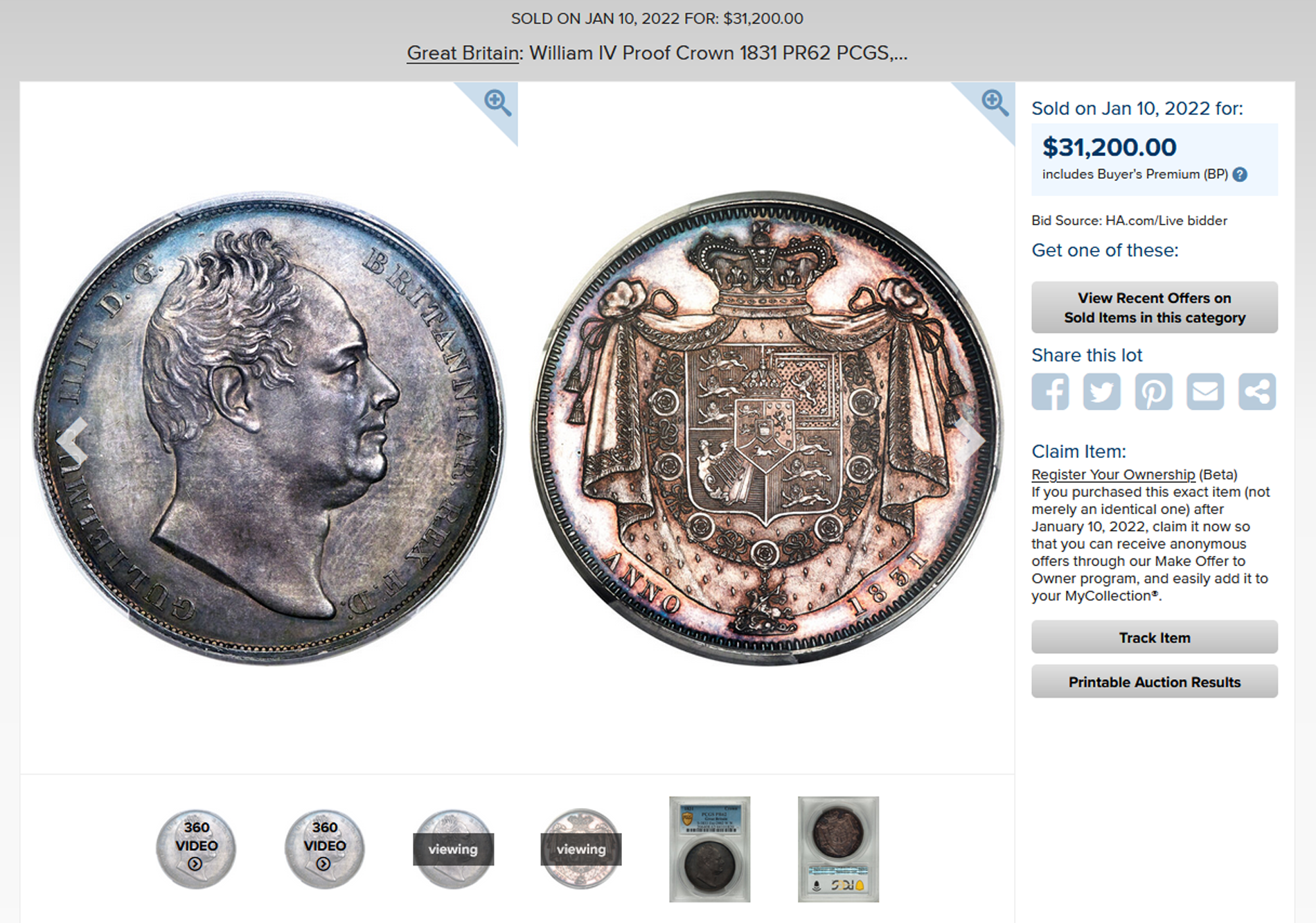This screenshot has height=923, width=1316.
Task: Zoom into the reverse coin image magnifier
Action: (995, 103)
